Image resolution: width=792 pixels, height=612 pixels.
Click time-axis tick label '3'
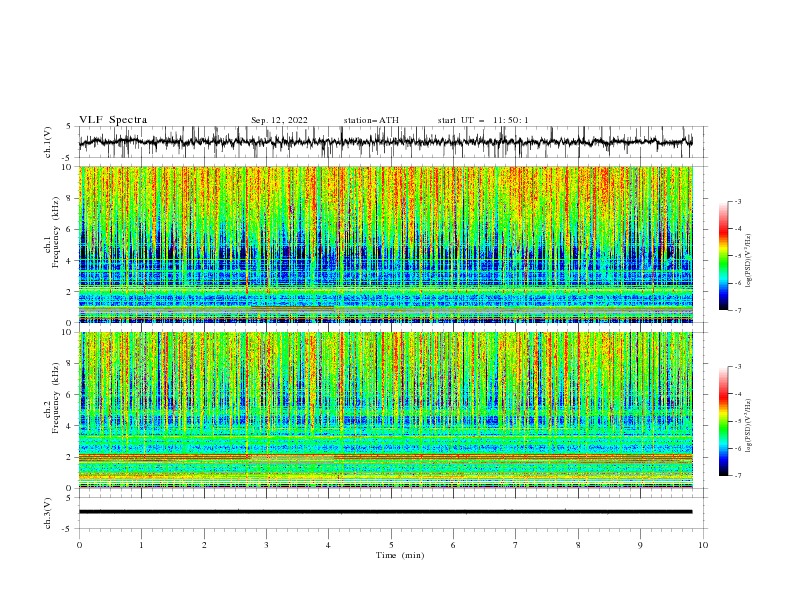(x=266, y=545)
